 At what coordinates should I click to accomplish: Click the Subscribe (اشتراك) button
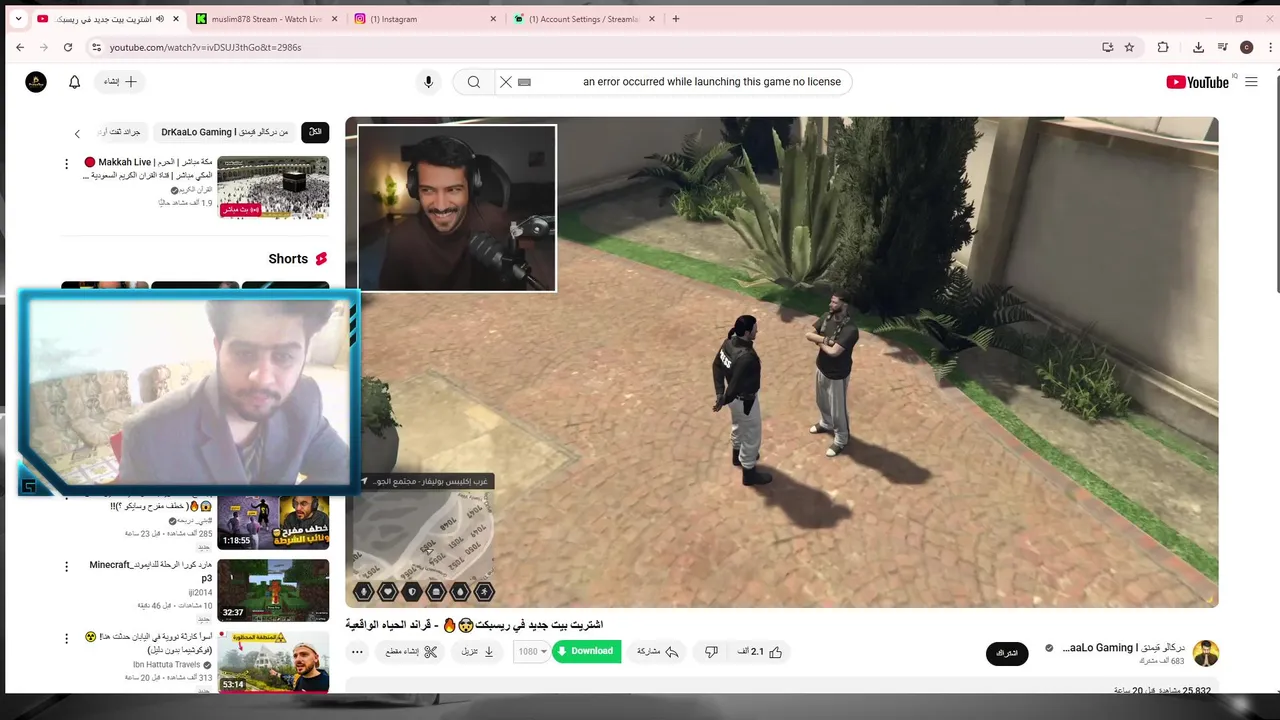[x=1007, y=653]
